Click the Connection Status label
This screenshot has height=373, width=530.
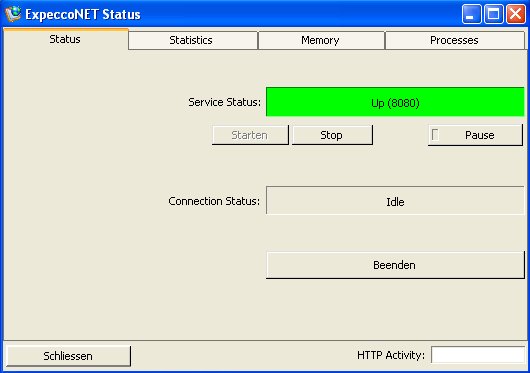click(x=214, y=201)
